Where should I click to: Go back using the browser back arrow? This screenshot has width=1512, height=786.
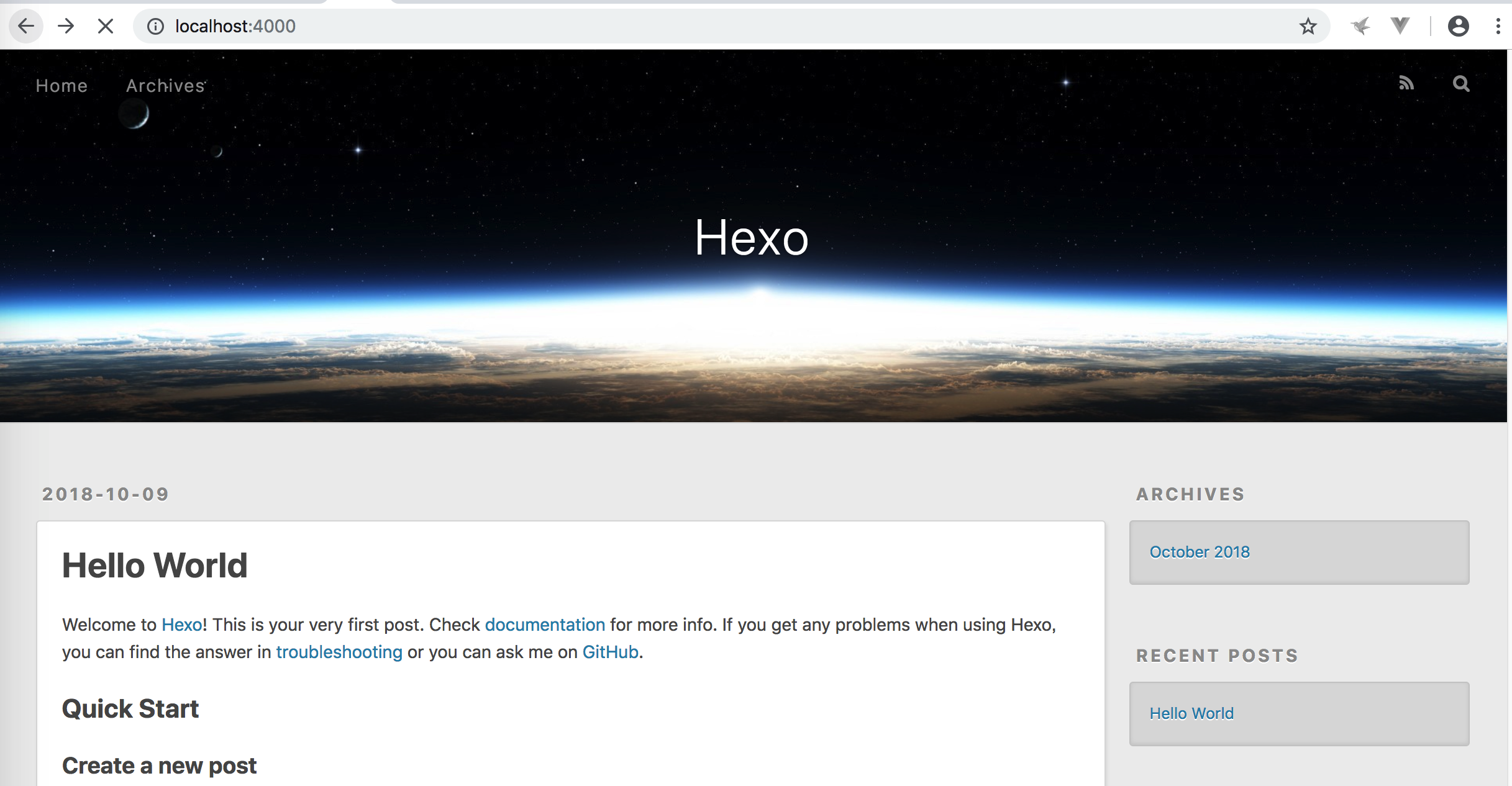tap(26, 26)
